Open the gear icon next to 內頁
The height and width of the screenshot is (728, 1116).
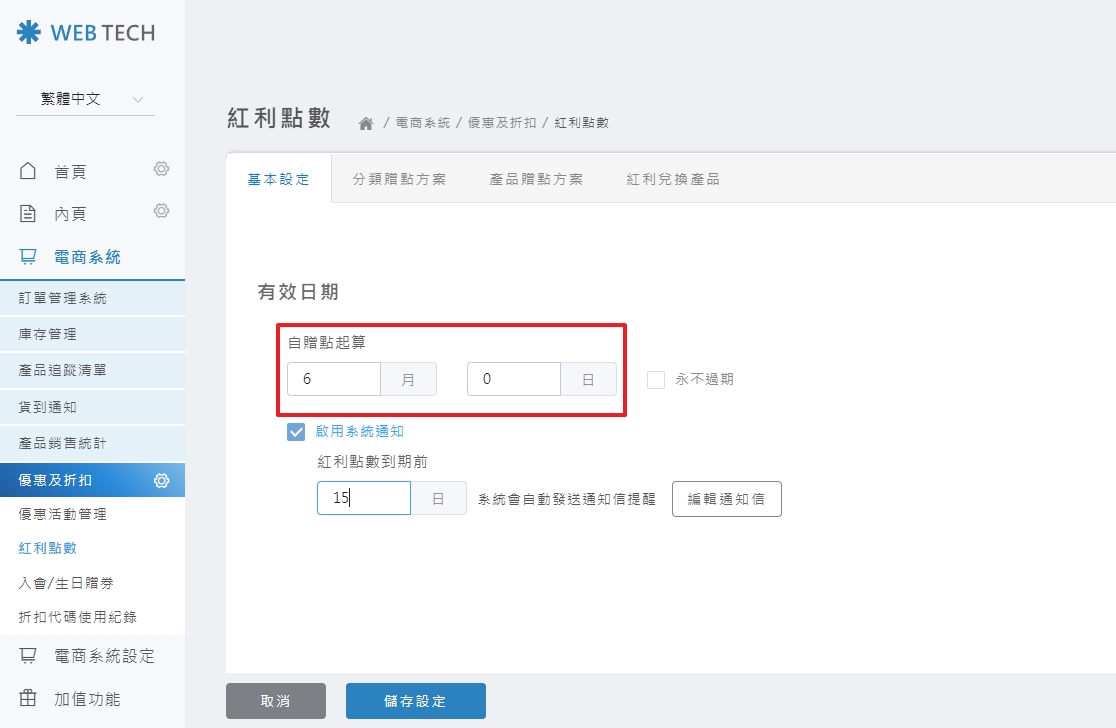[x=161, y=212]
